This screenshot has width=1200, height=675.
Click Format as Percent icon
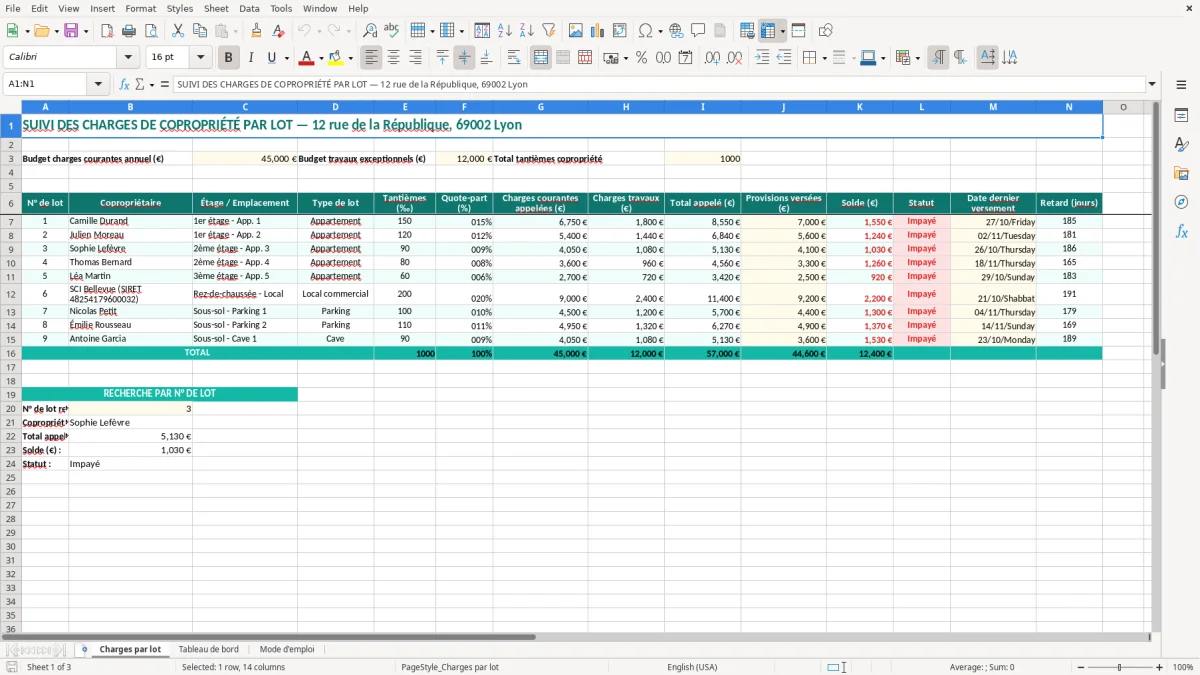(641, 58)
